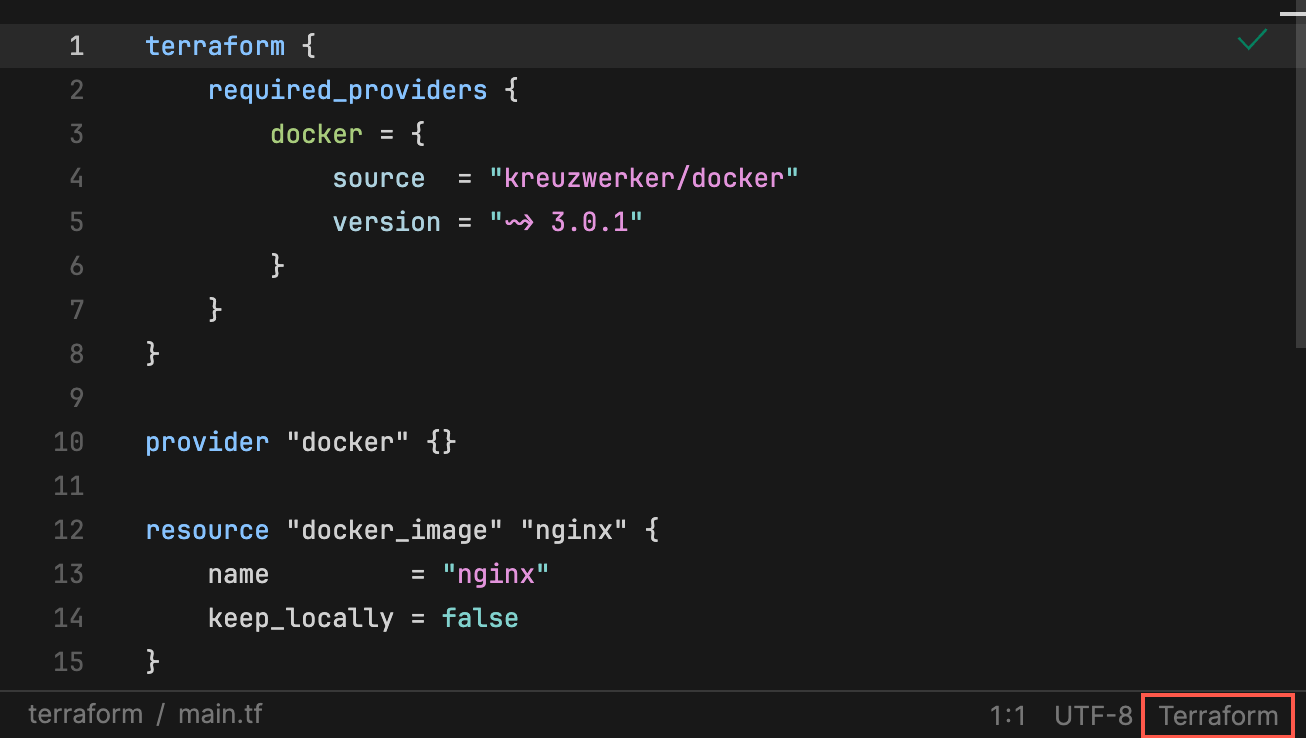Screen dimensions: 1306x738
Task: Place cursor on the terraform keyword
Action: (215, 45)
